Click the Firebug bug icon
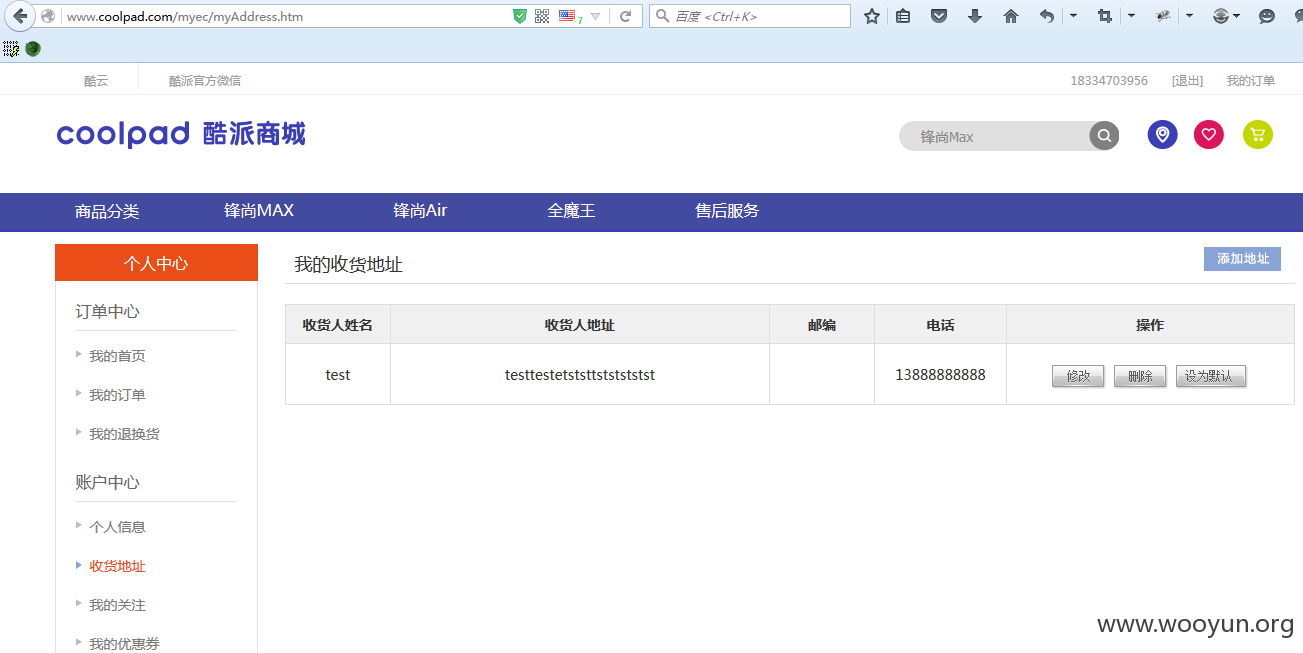This screenshot has height=653, width=1303. (x=1163, y=16)
